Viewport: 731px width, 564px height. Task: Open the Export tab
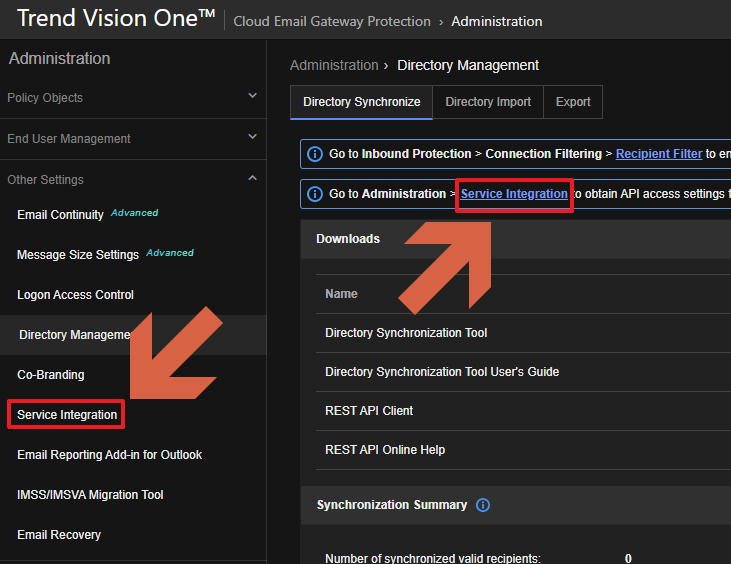(573, 102)
